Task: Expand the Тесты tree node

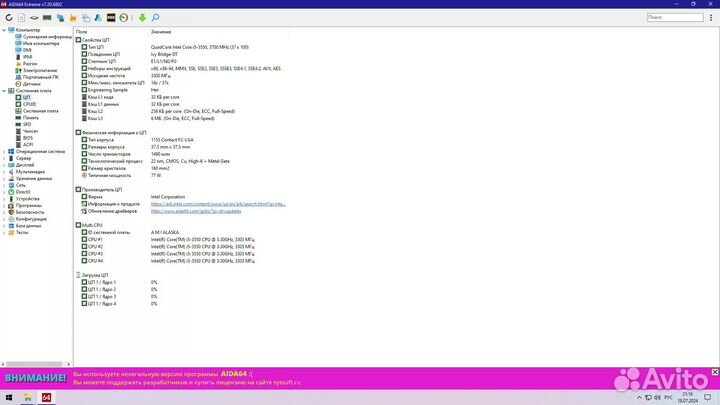Action: [4, 233]
